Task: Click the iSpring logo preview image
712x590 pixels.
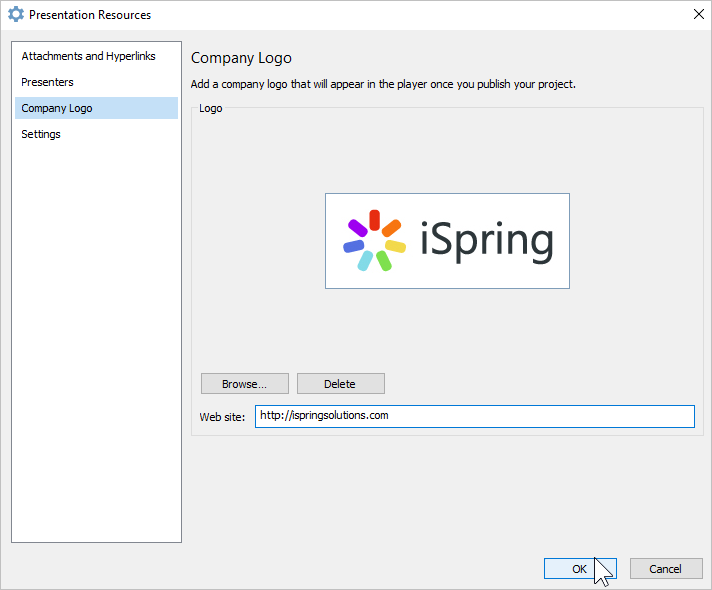Action: pyautogui.click(x=447, y=241)
